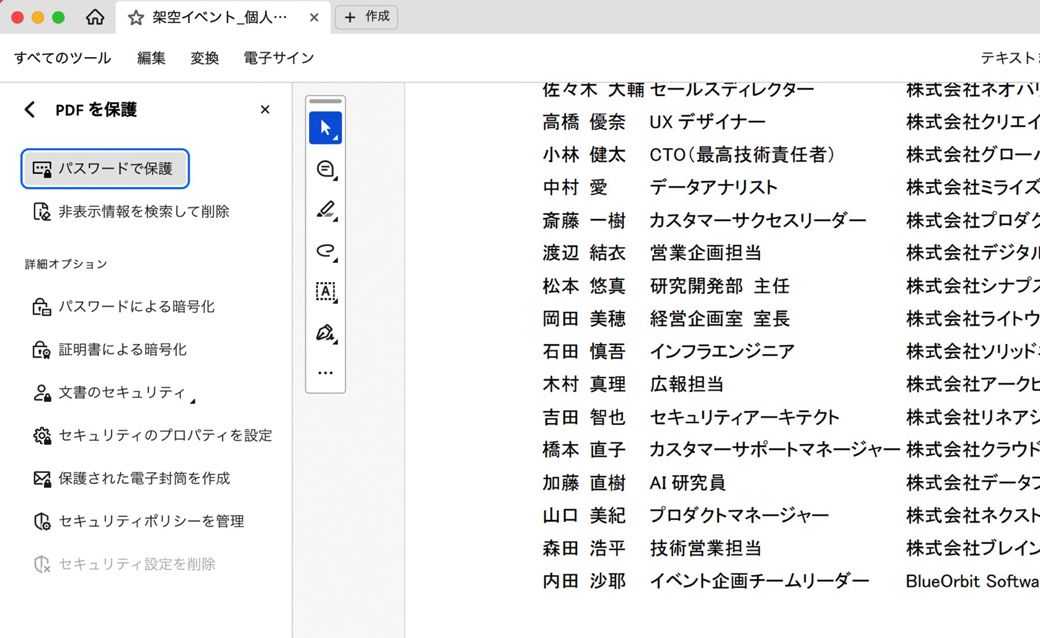
Task: Go back from PDF を保護 panel
Action: tap(30, 110)
